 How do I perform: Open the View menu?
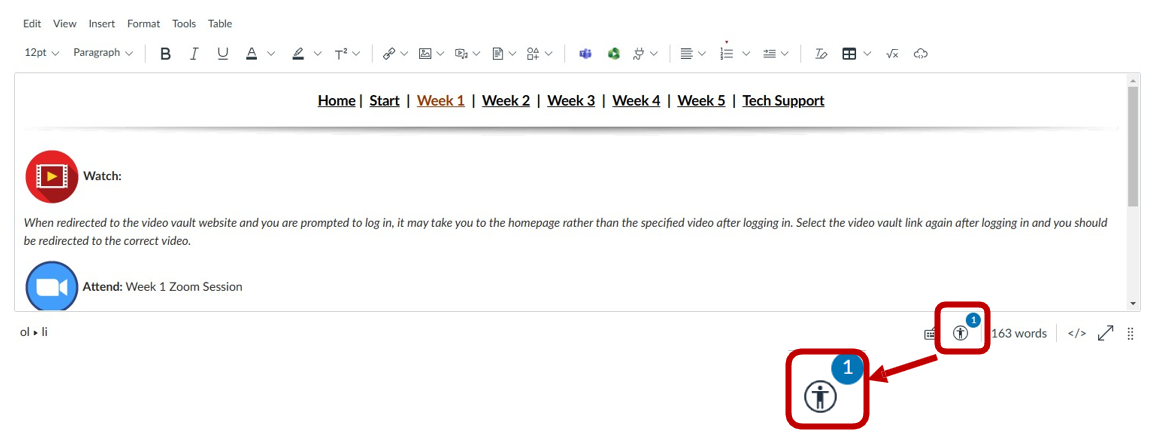pyautogui.click(x=65, y=24)
